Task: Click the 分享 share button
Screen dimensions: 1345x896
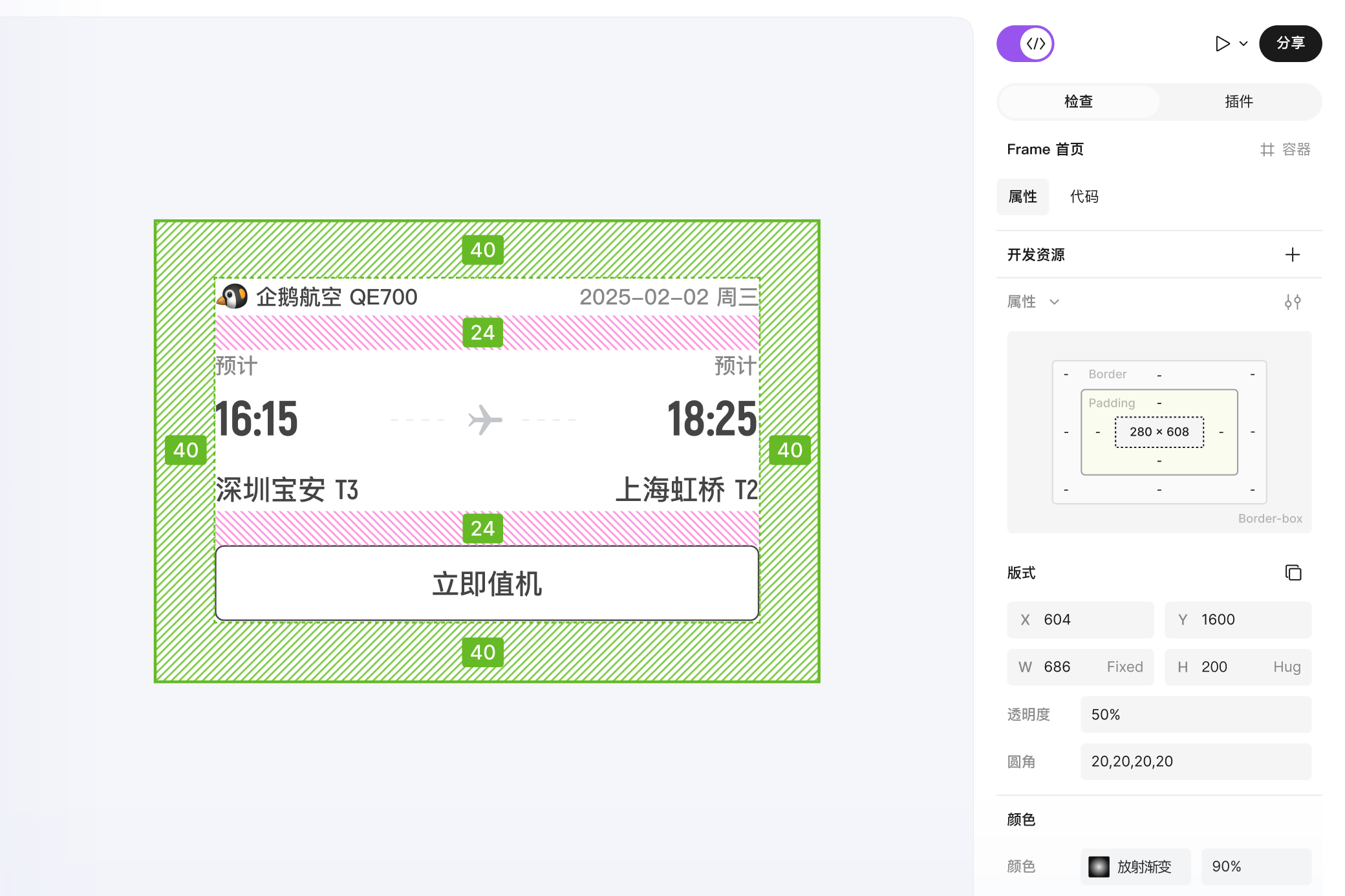Action: 1290,44
